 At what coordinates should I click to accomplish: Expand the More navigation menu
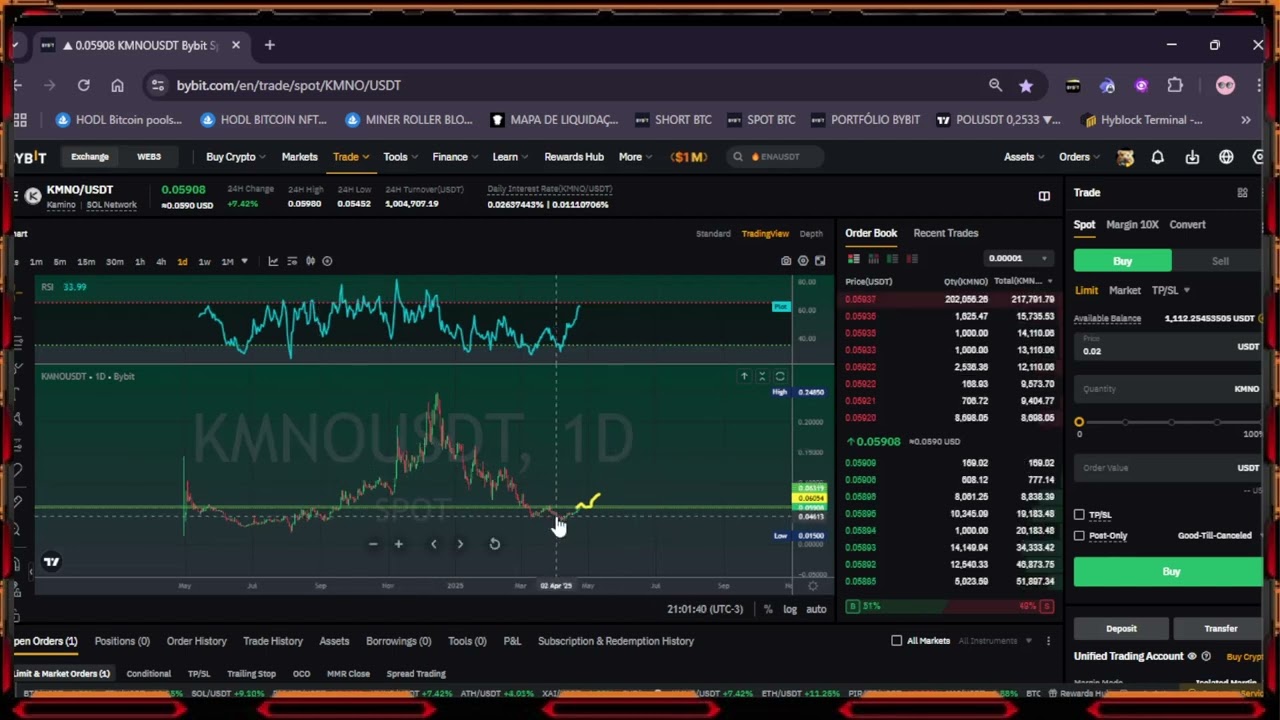coord(635,157)
